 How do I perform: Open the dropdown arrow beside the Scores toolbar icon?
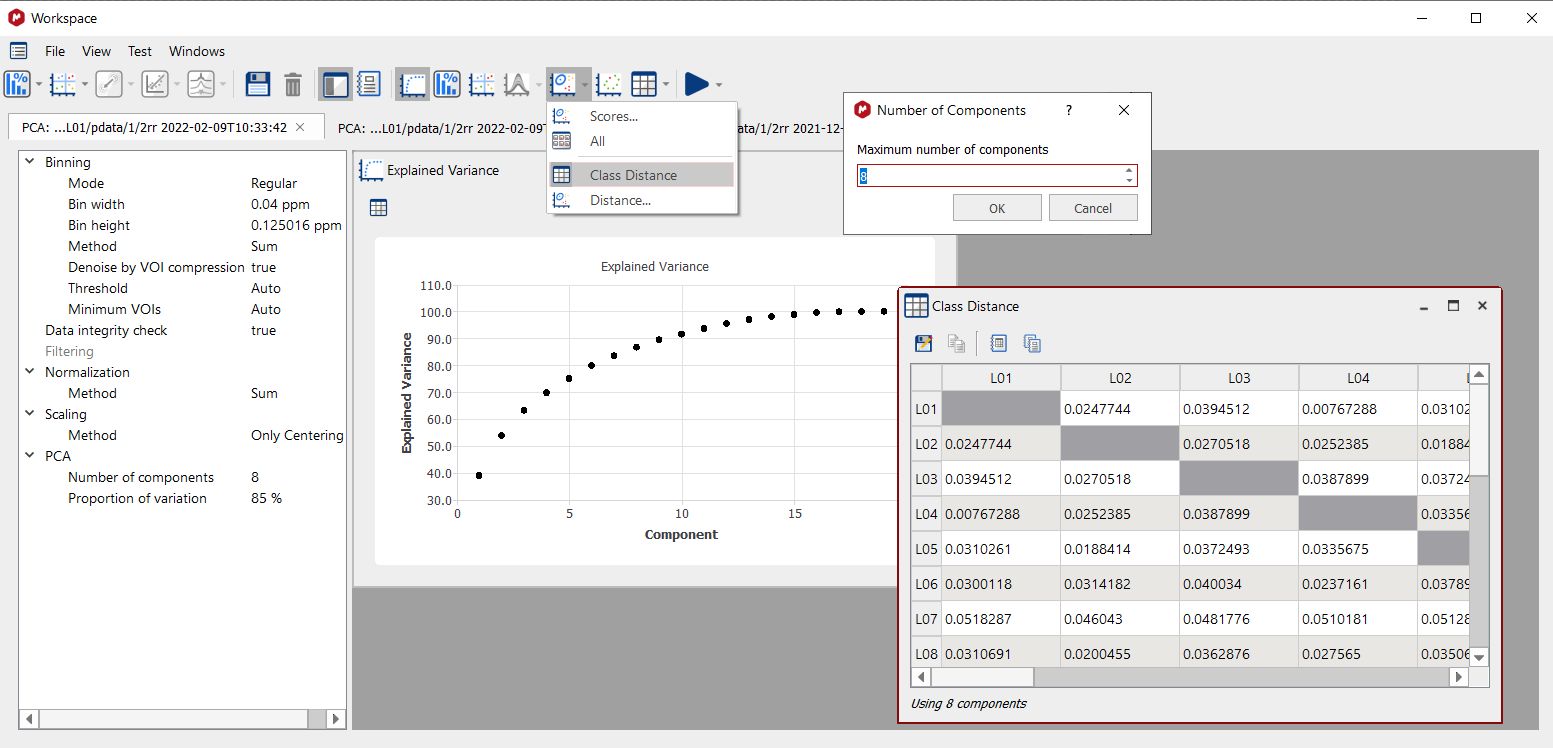(585, 85)
